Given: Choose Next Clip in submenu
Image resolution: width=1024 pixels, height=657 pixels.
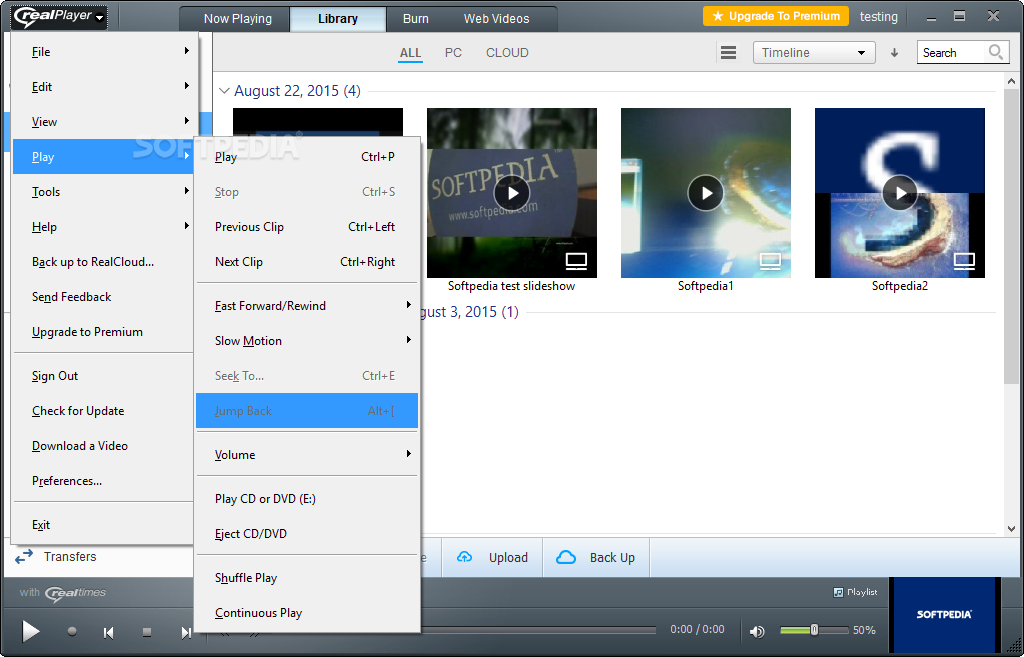Looking at the screenshot, I should coord(307,262).
